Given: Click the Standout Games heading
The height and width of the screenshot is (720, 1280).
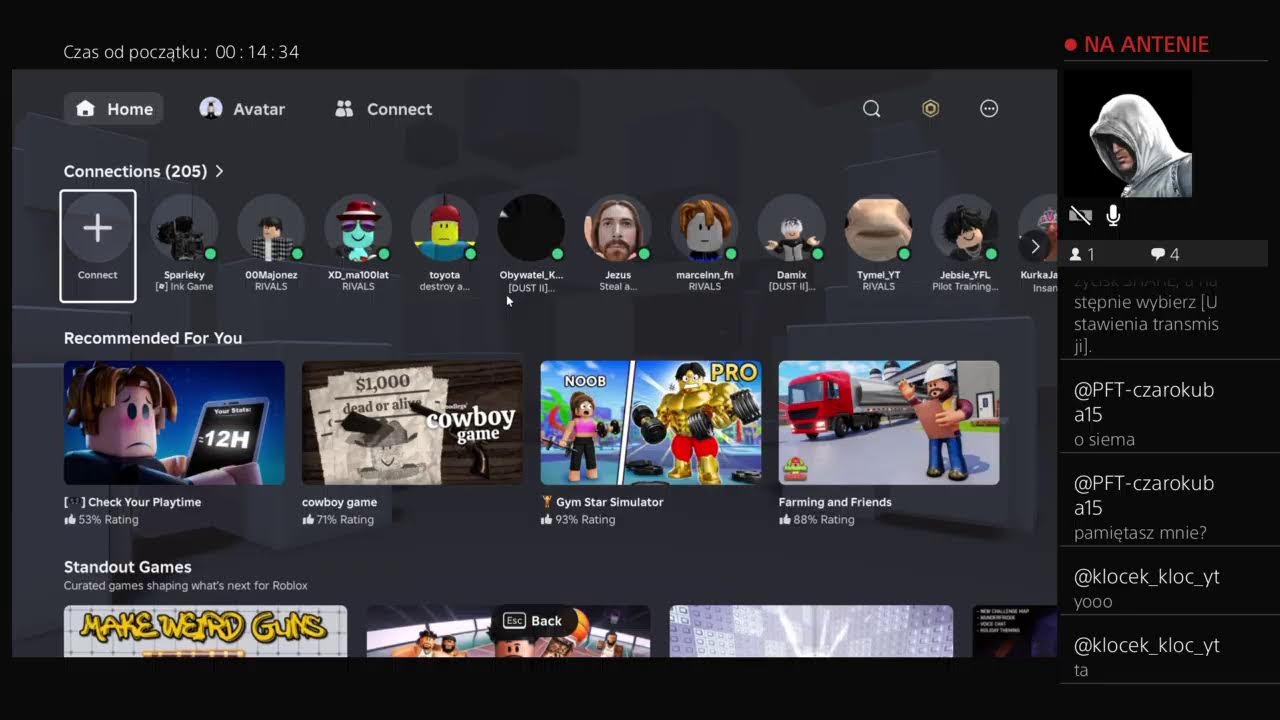Looking at the screenshot, I should pos(128,567).
